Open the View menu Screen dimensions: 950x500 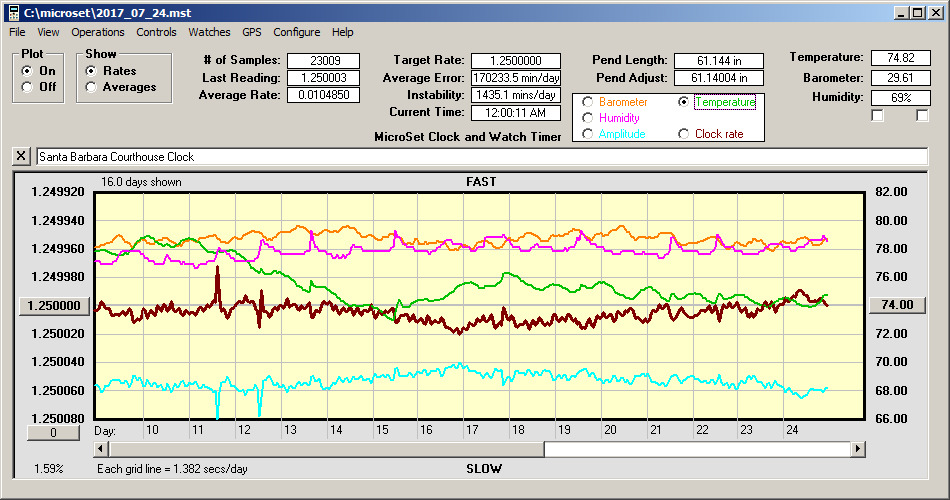pyautogui.click(x=48, y=32)
